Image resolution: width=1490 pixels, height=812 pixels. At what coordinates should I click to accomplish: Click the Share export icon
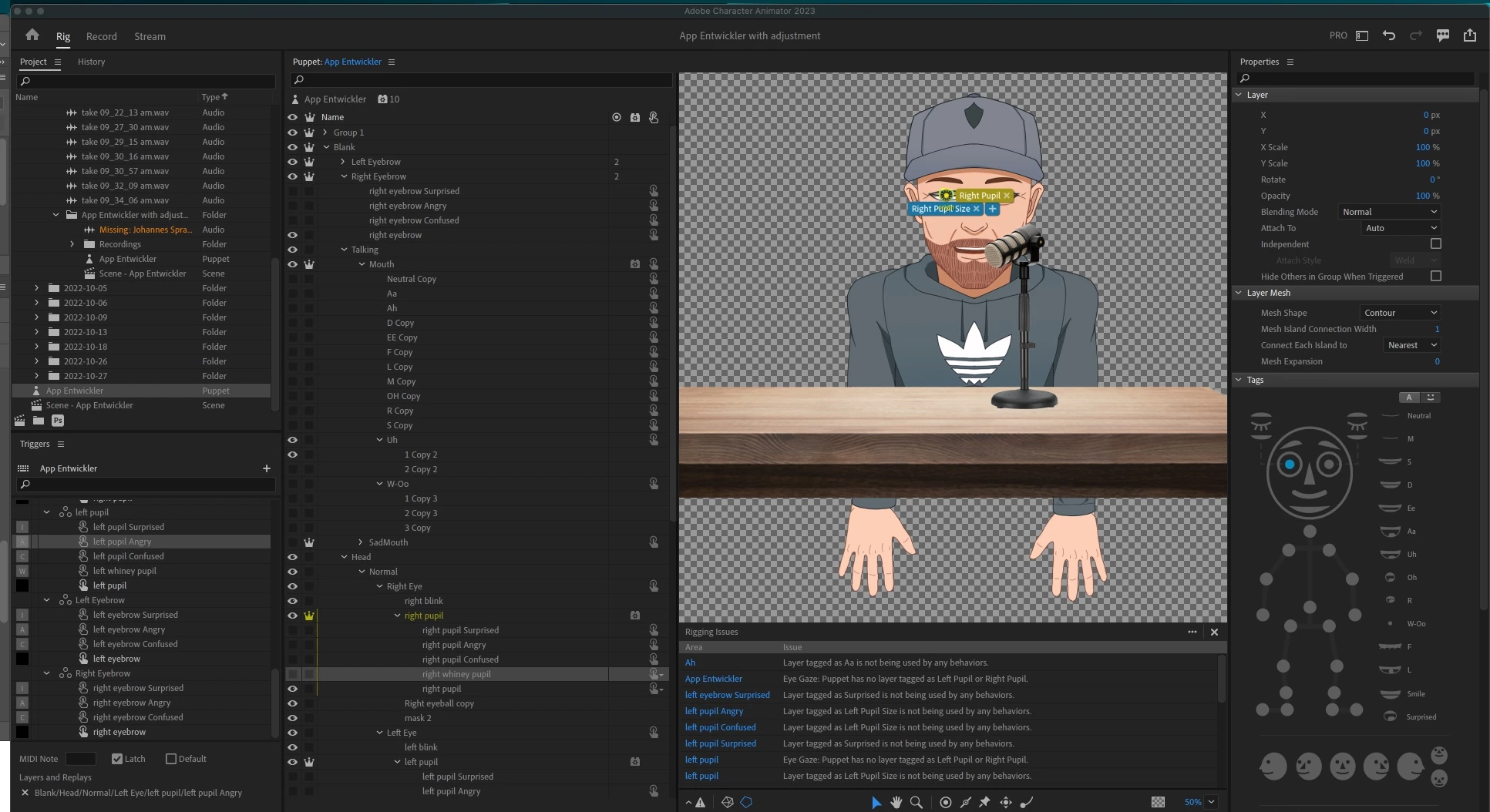tap(1470, 35)
